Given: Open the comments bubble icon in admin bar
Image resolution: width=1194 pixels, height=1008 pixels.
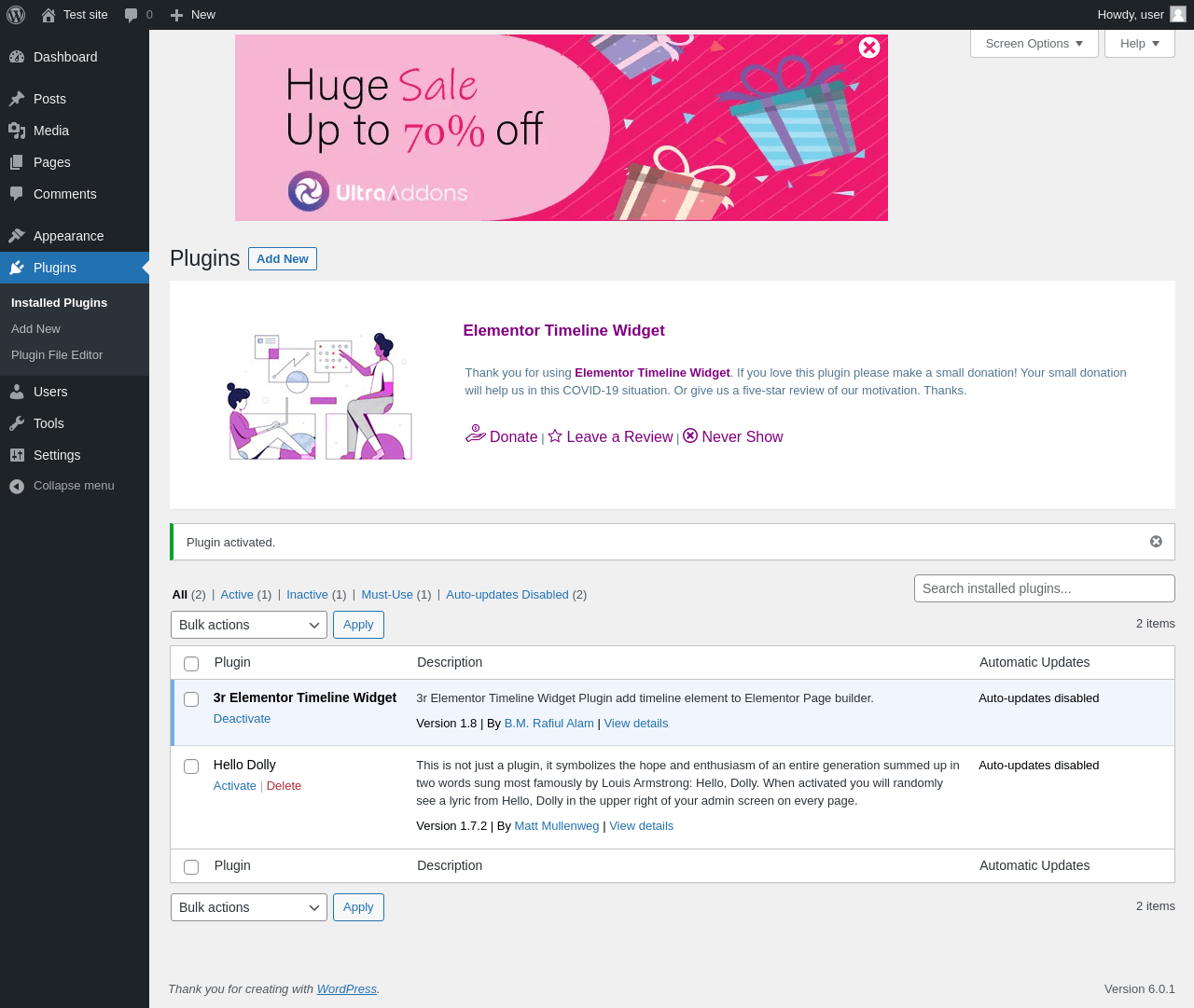Looking at the screenshot, I should pos(131,15).
